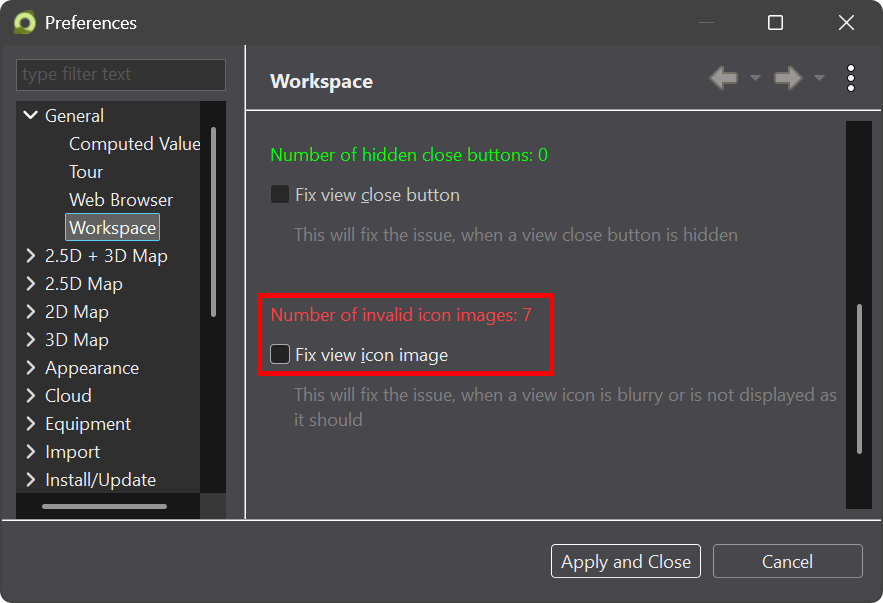The width and height of the screenshot is (883, 603).
Task: Select the Cloud preferences item
Action: (68, 396)
